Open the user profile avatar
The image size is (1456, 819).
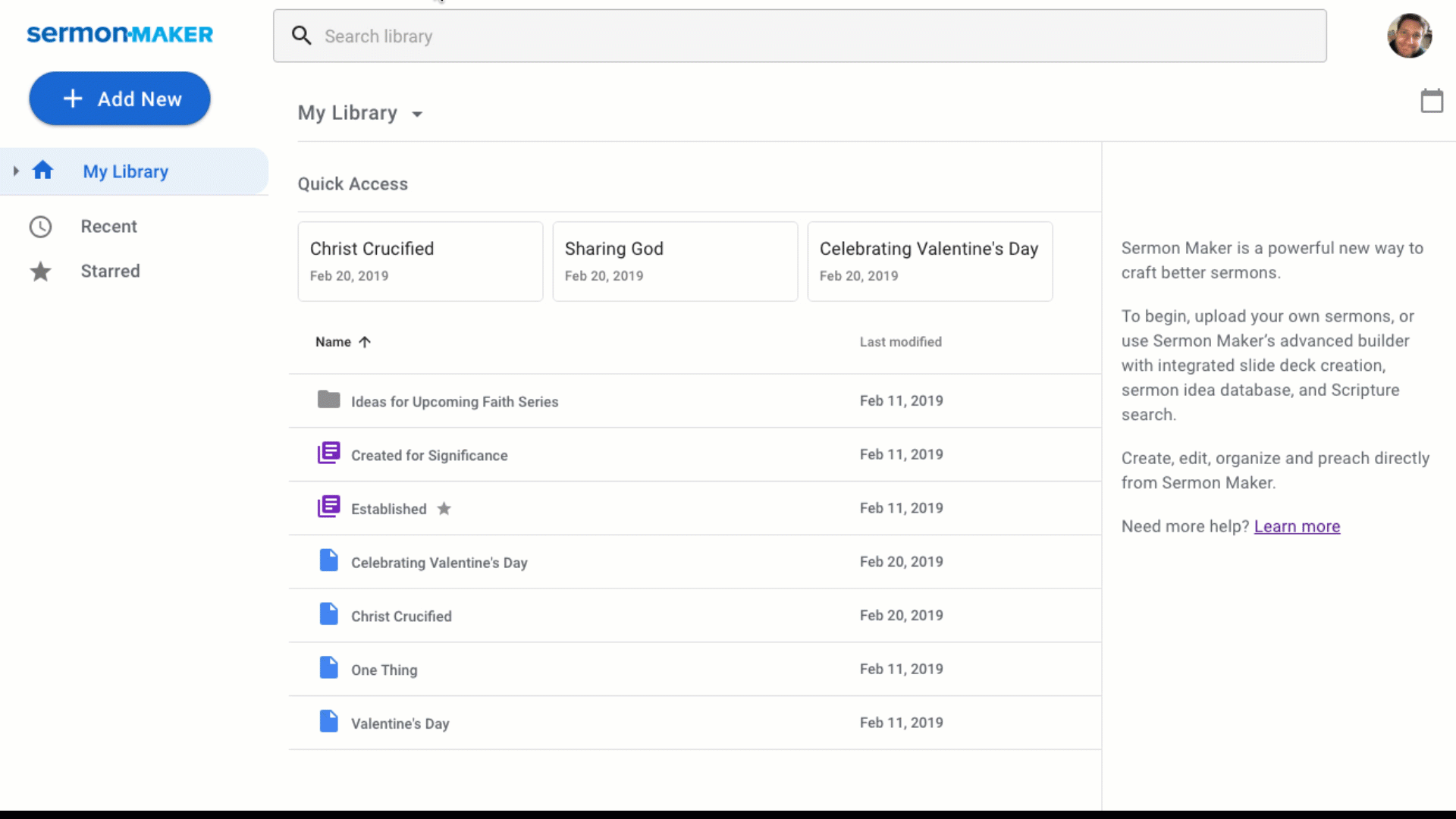[x=1409, y=36]
